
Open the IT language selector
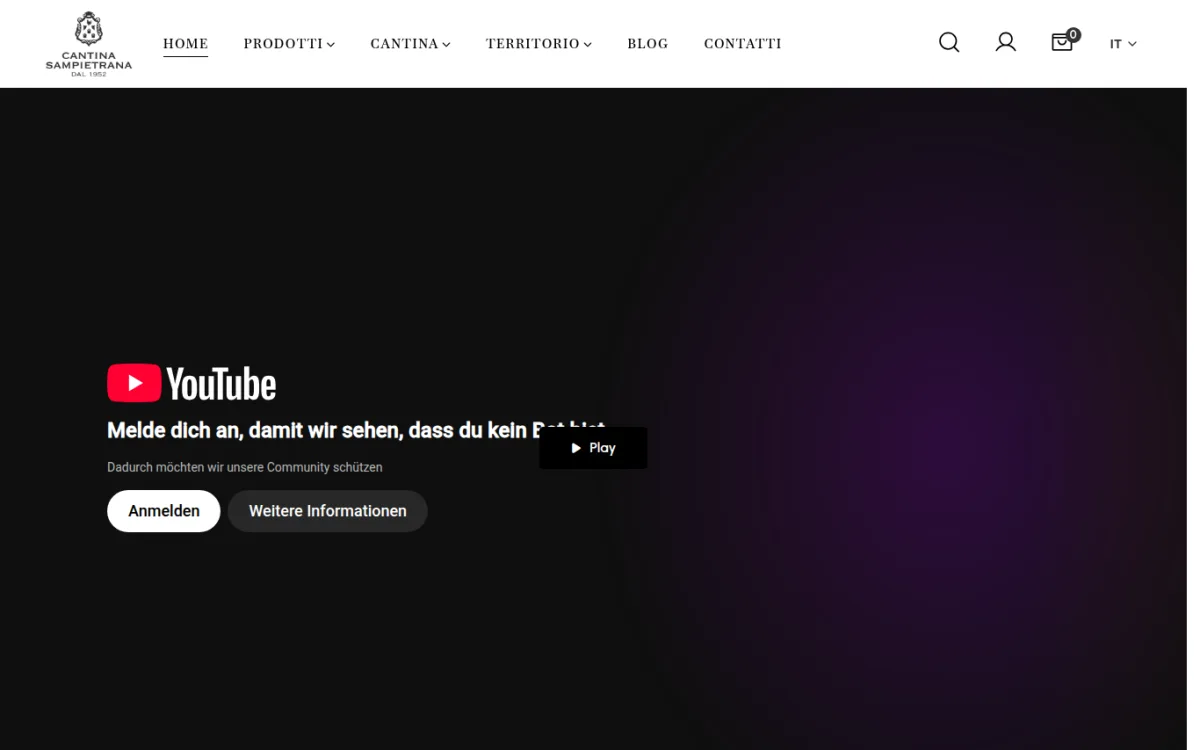1123,44
